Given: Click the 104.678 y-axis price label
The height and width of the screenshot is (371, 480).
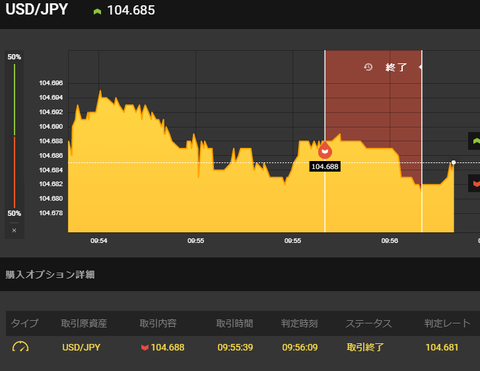Looking at the screenshot, I should [x=51, y=213].
